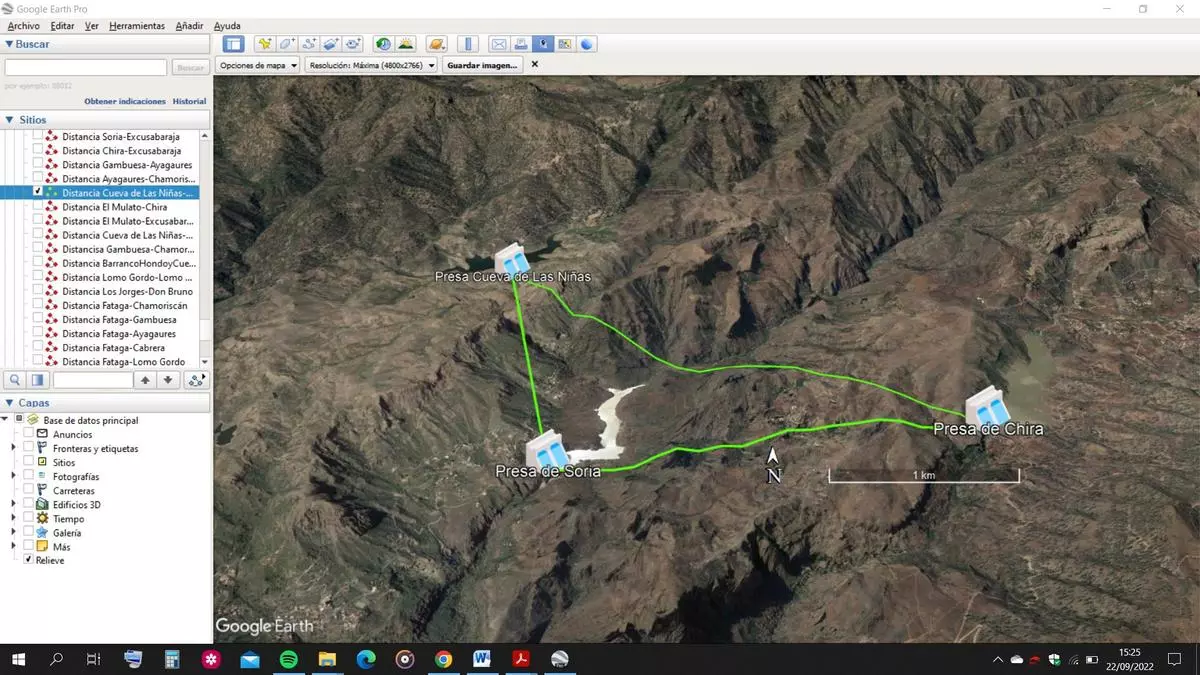Click the email envelope icon in toolbar

498,44
